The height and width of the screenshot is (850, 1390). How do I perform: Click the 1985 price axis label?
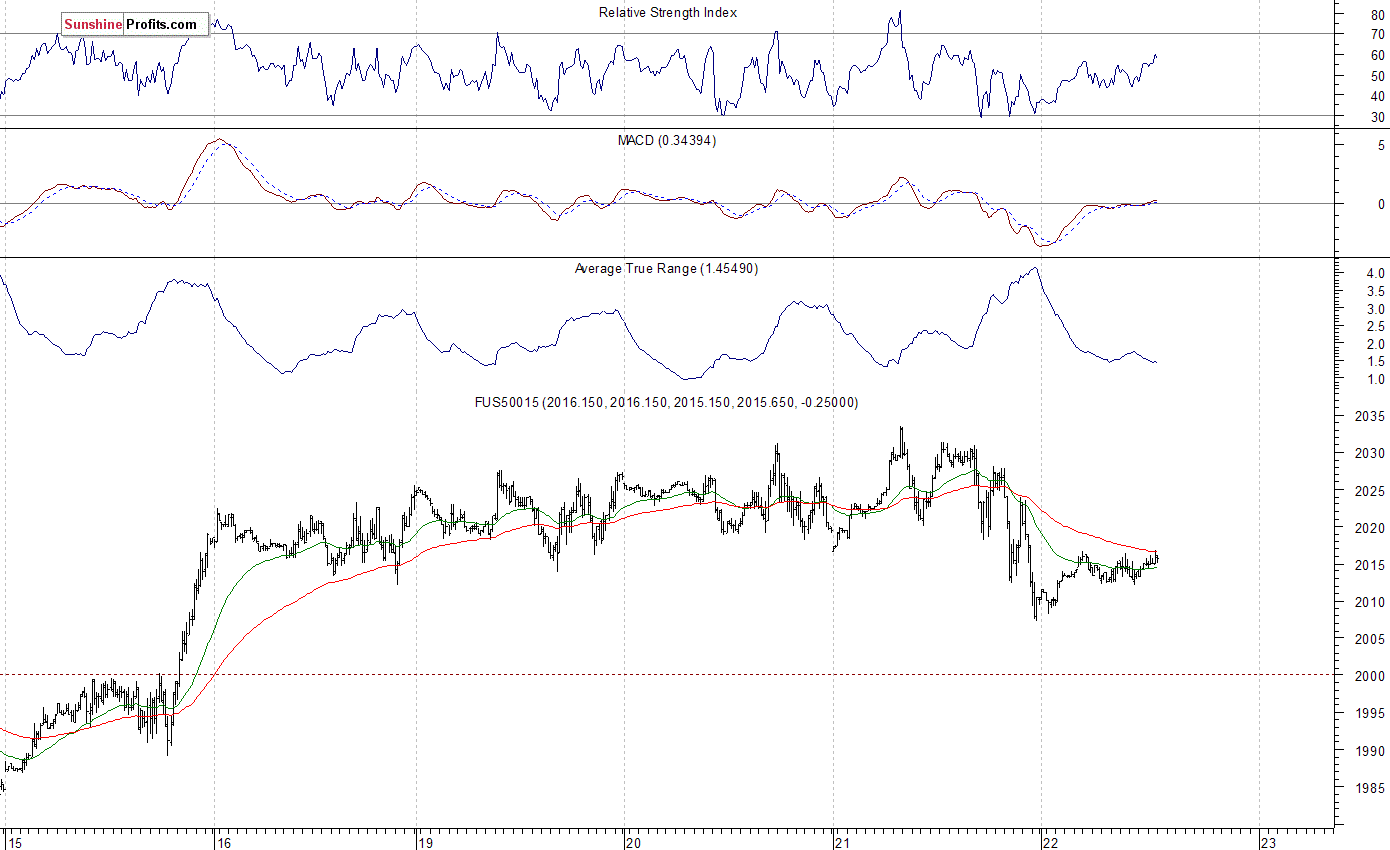(x=1370, y=788)
